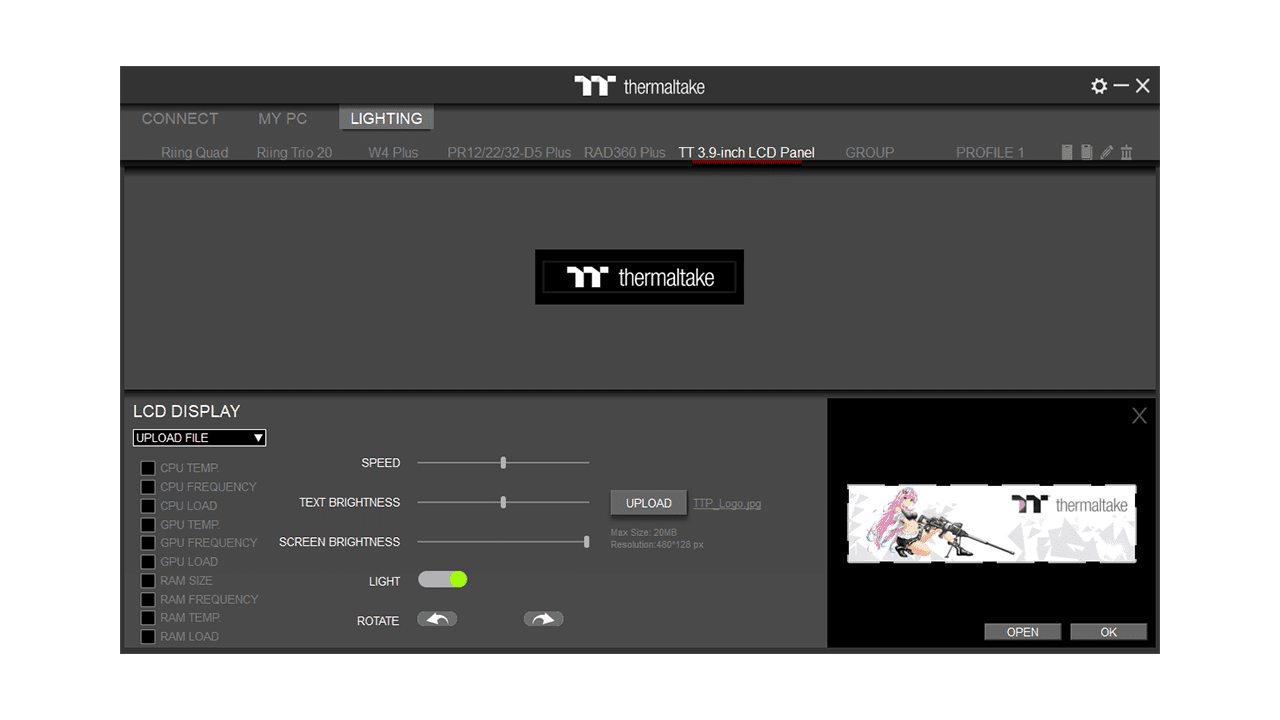This screenshot has height=720, width=1280.
Task: Delete profile with the trash icon
Action: pyautogui.click(x=1127, y=152)
